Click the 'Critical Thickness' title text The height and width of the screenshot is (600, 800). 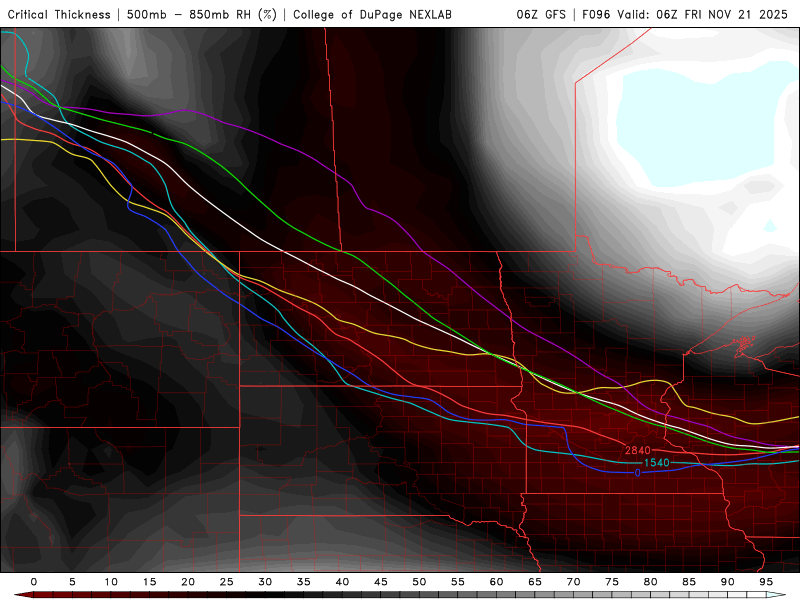click(59, 15)
